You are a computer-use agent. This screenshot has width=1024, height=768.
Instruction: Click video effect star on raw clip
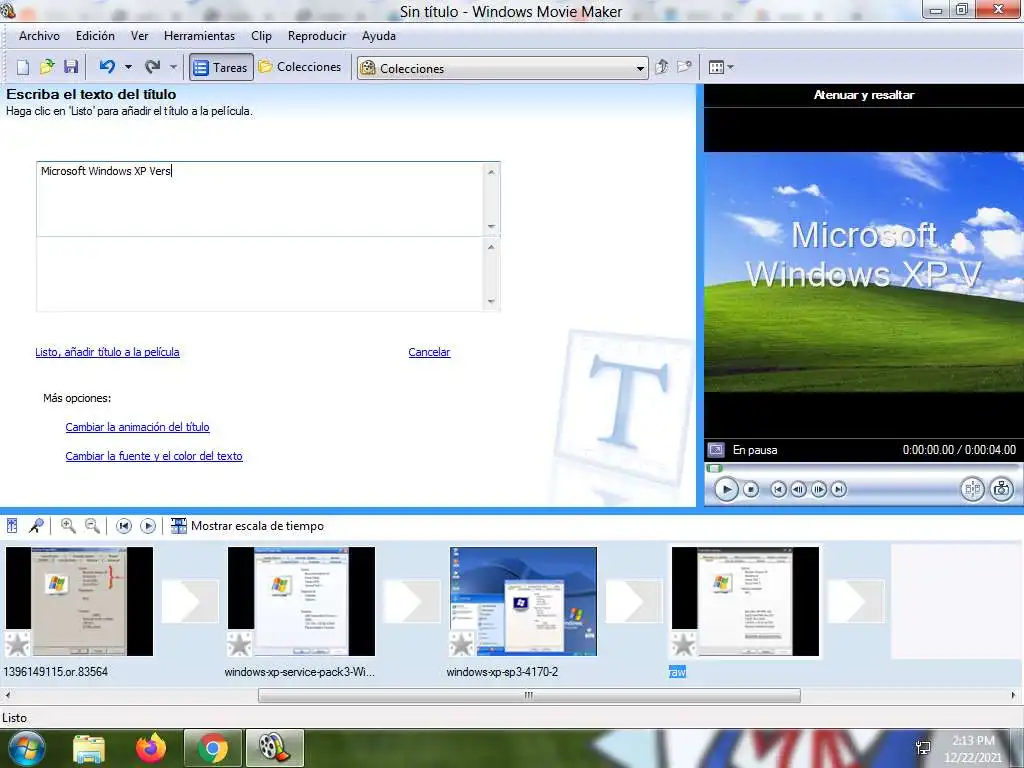(684, 645)
